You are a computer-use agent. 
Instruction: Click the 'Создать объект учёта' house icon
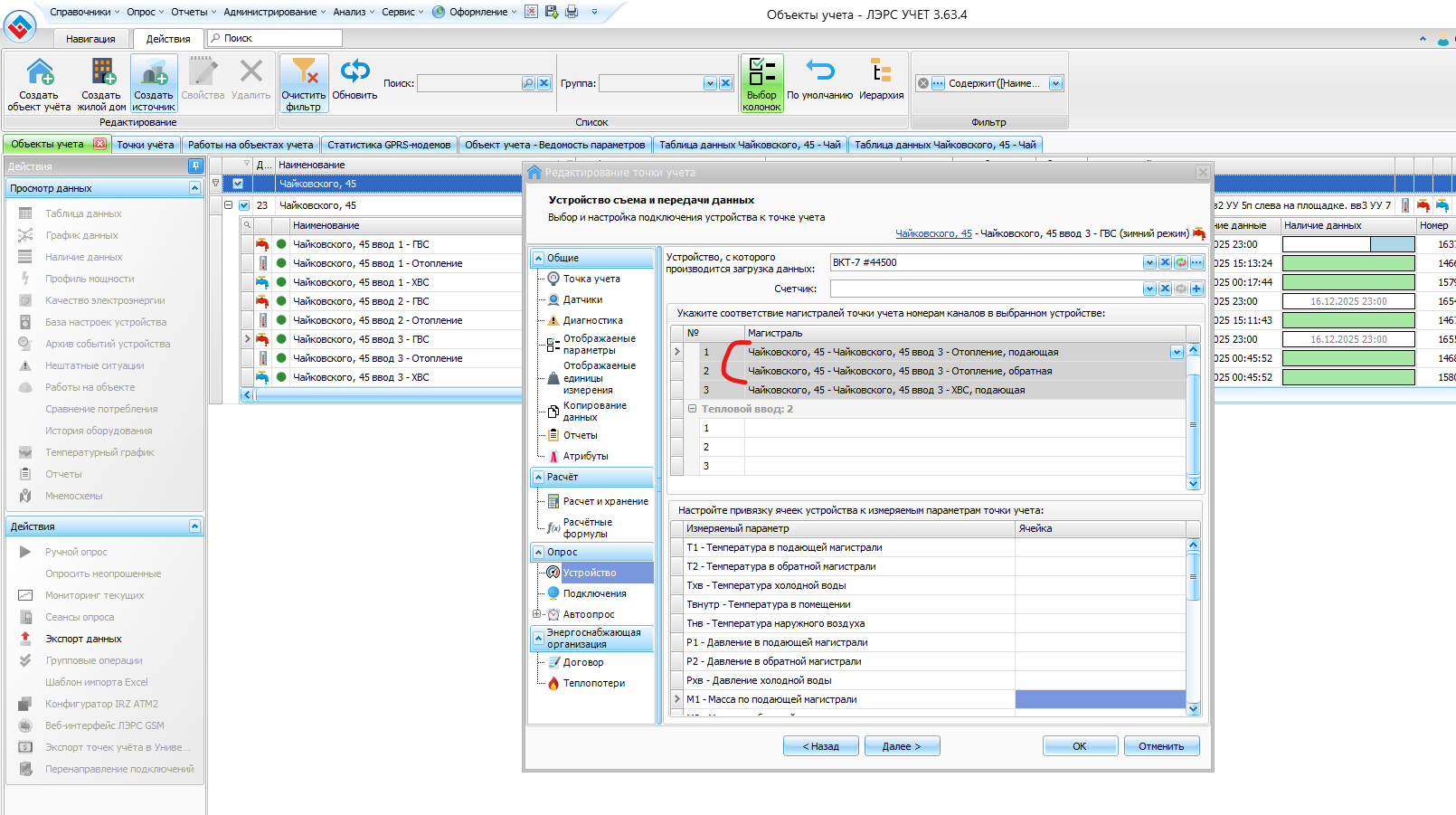[39, 73]
